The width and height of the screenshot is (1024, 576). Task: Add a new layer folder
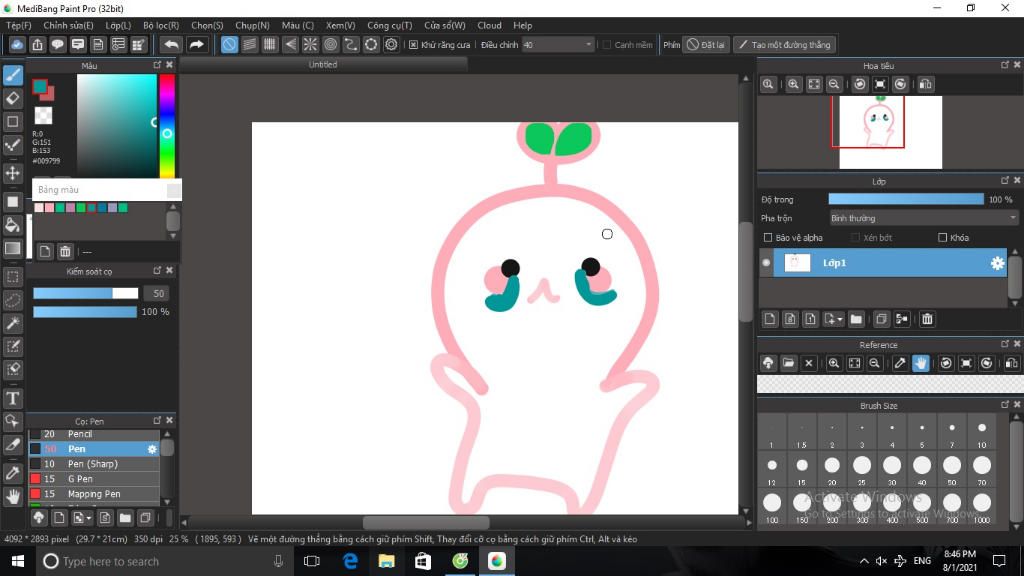coord(856,319)
